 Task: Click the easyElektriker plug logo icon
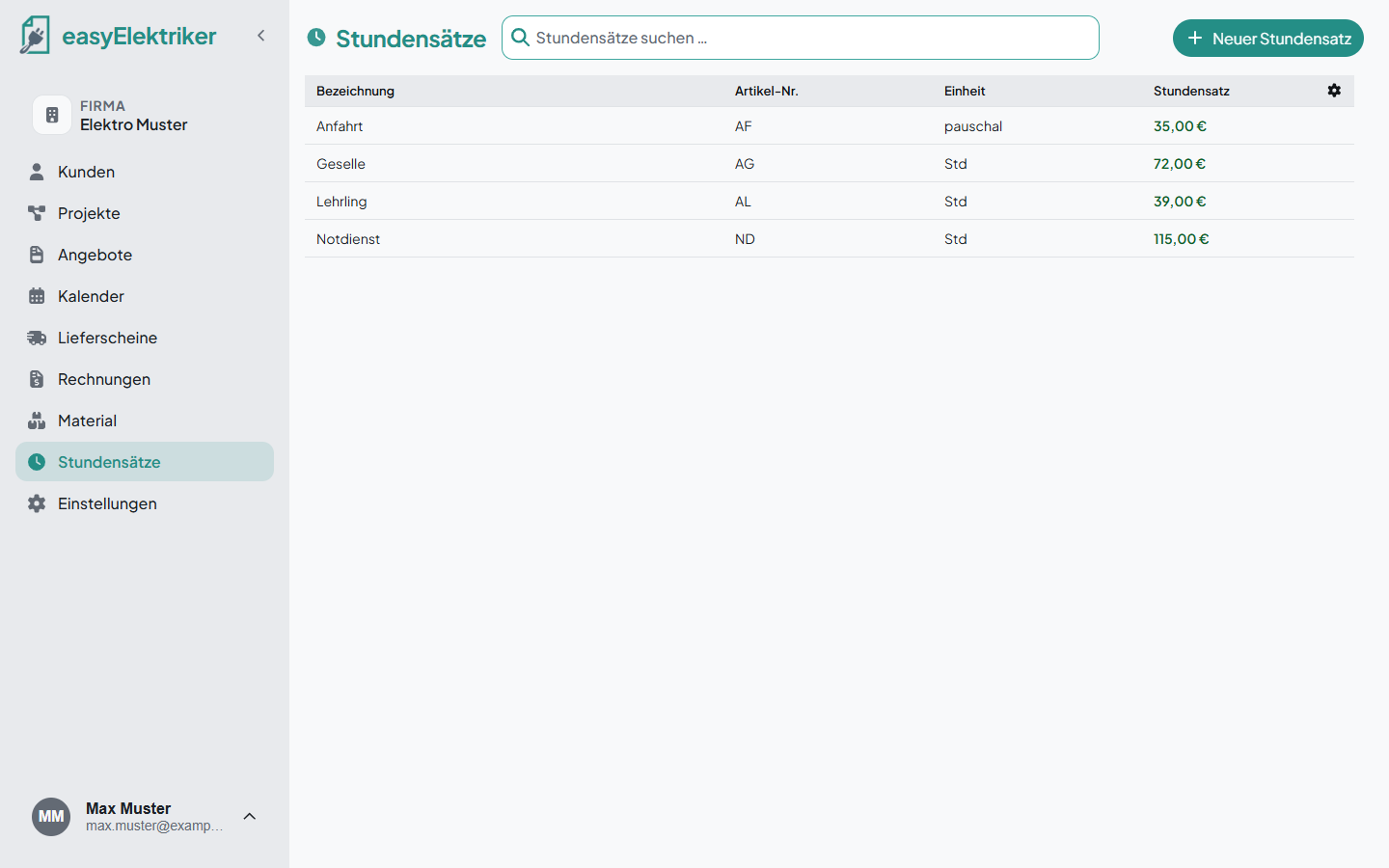35,36
